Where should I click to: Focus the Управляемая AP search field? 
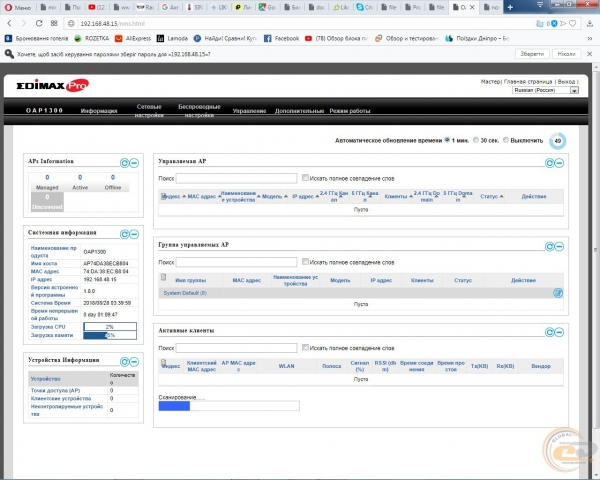[236, 178]
